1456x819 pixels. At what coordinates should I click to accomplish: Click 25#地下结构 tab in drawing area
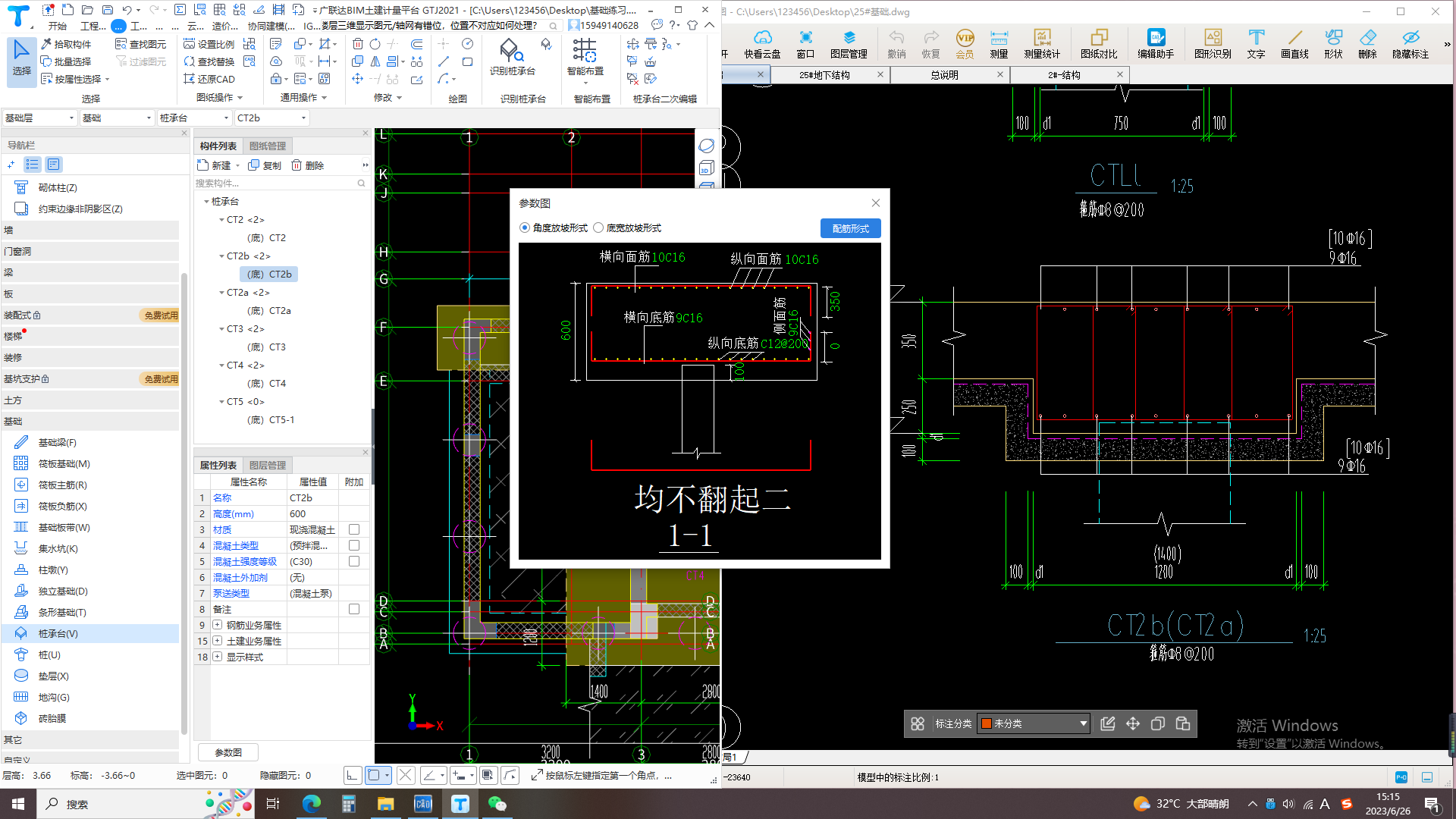[821, 75]
